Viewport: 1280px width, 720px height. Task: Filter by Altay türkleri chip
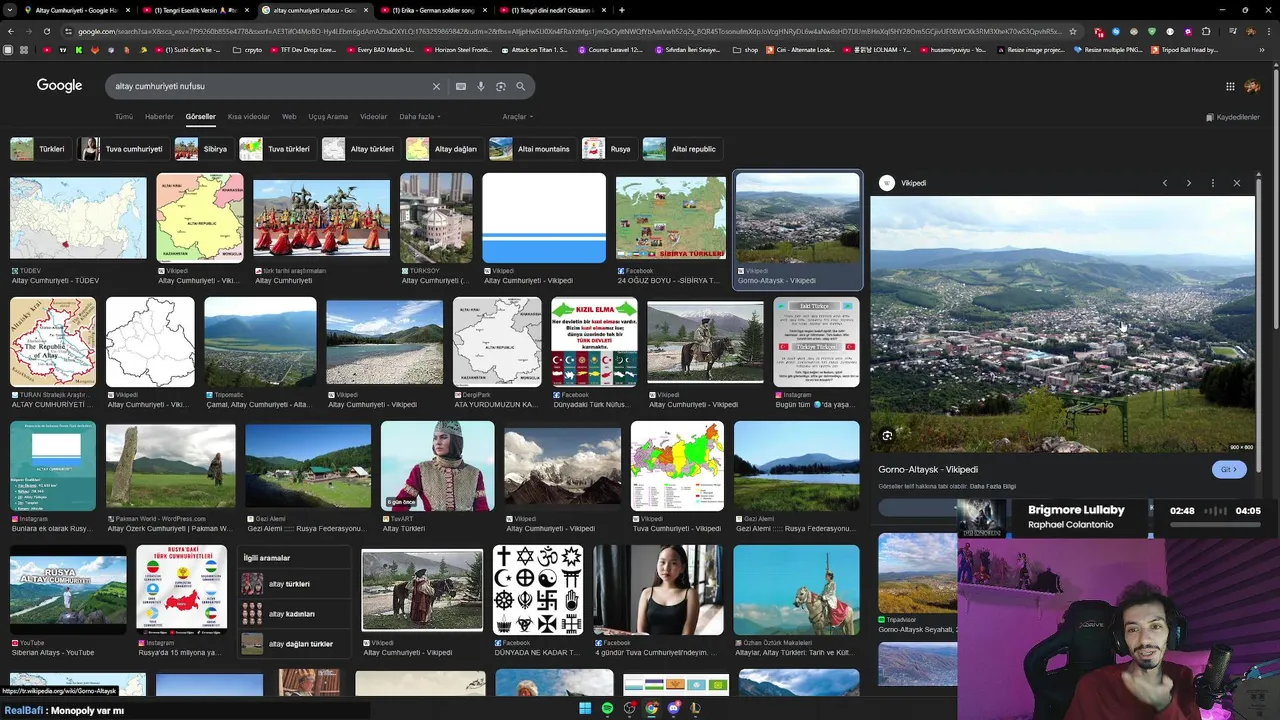click(359, 149)
